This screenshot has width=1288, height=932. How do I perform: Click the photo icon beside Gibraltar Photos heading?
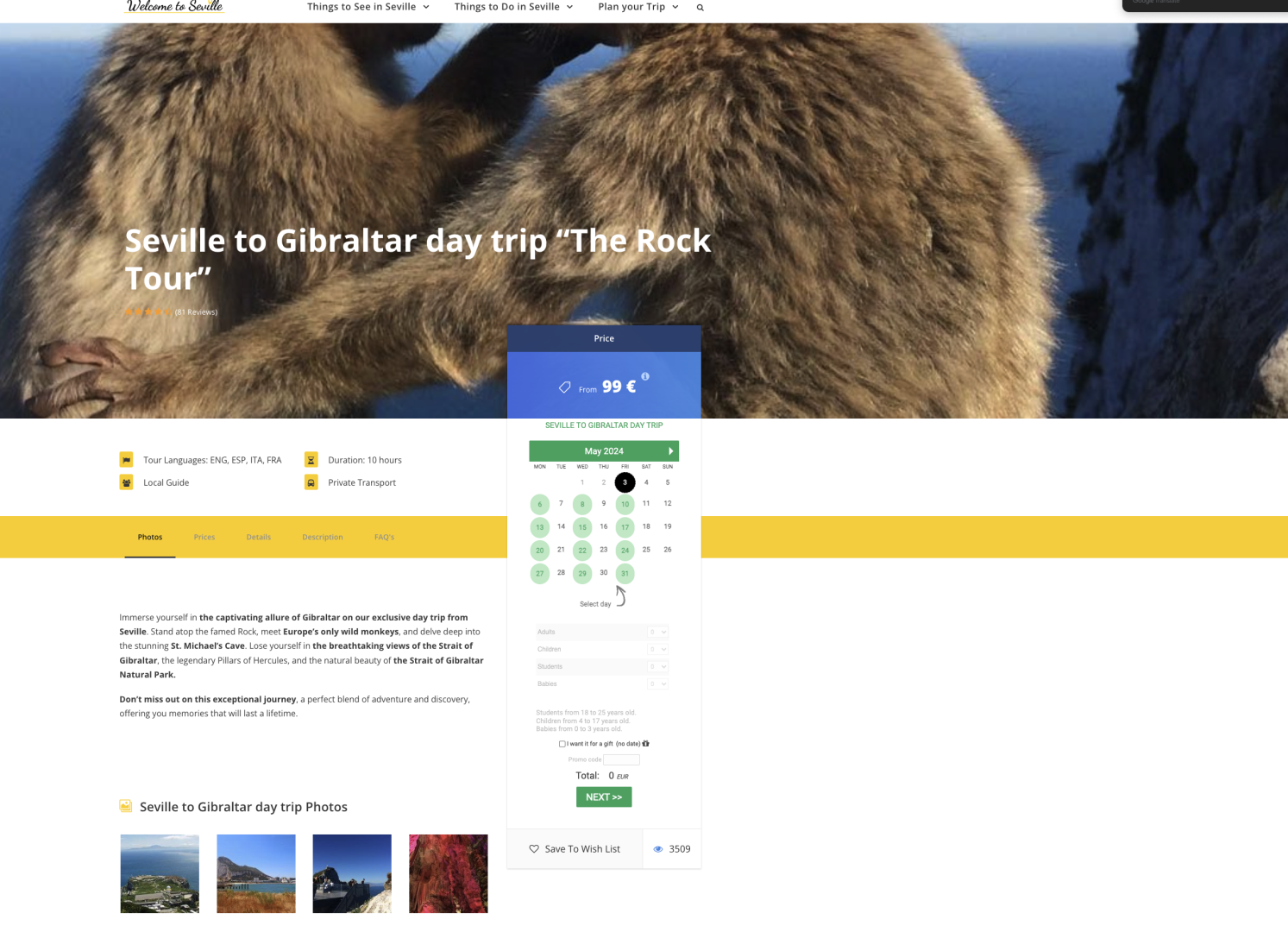coord(126,806)
